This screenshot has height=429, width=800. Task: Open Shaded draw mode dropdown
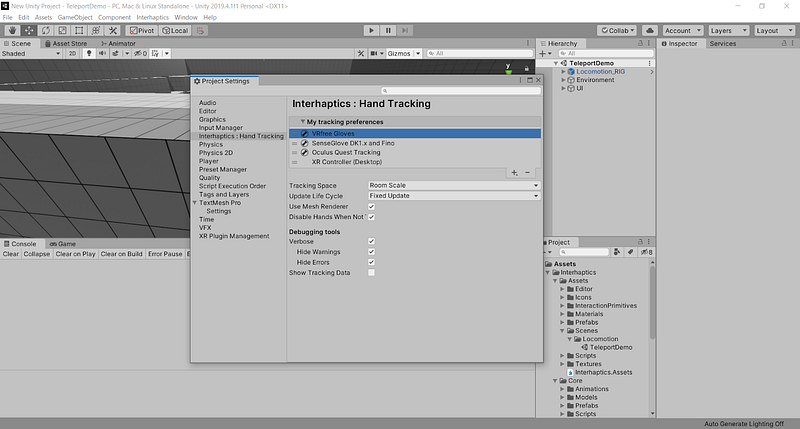point(31,53)
